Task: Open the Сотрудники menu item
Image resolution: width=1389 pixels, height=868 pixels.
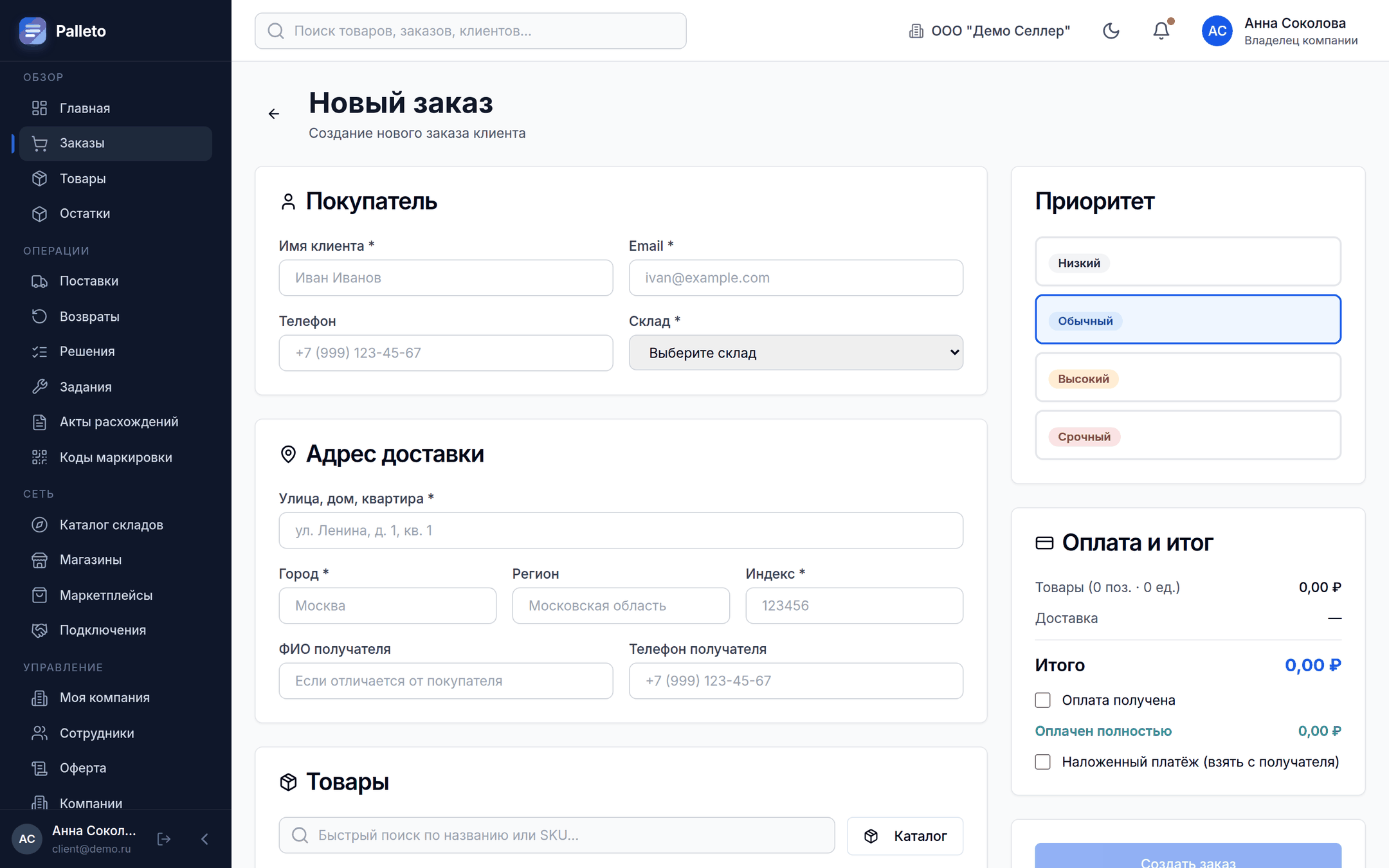Action: pyautogui.click(x=116, y=733)
